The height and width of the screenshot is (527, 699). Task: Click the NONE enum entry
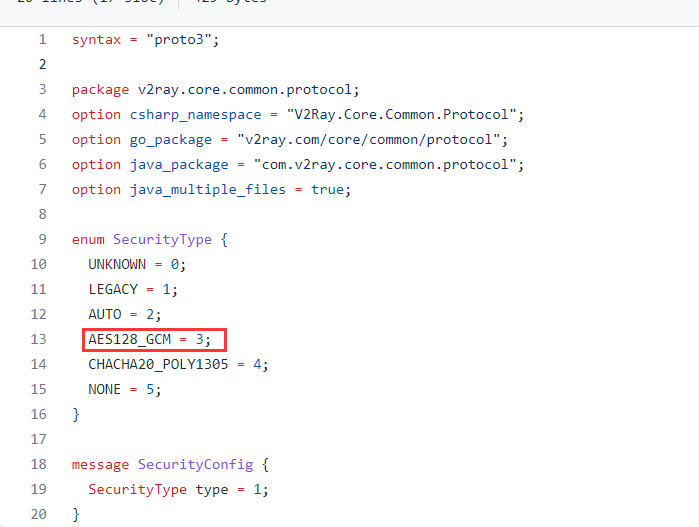104,389
